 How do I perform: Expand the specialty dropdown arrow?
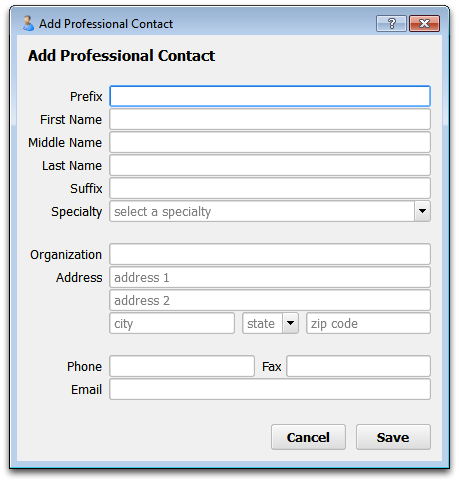422,211
